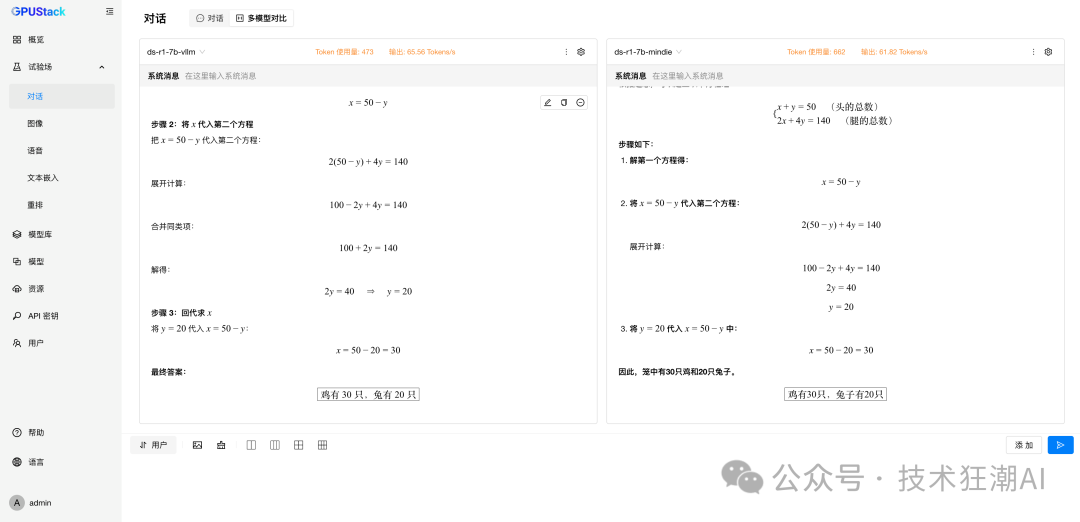Select two-column model layout
The height and width of the screenshot is (522, 1080).
pyautogui.click(x=251, y=446)
